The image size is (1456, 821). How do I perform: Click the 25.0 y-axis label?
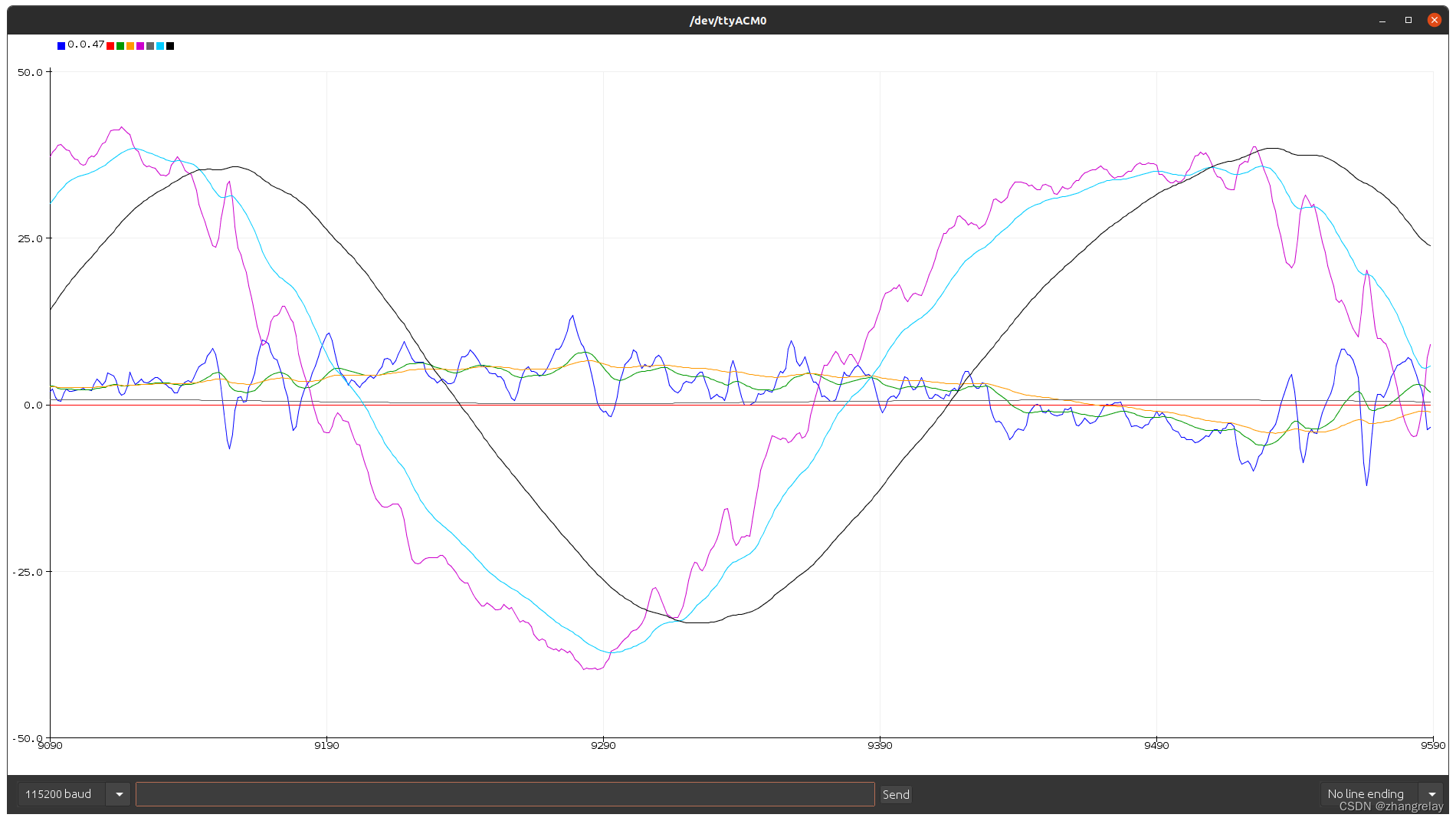[31, 238]
